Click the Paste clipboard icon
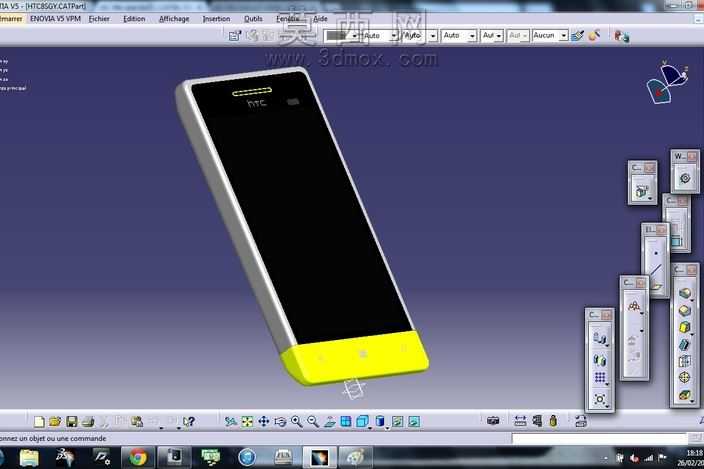 136,421
